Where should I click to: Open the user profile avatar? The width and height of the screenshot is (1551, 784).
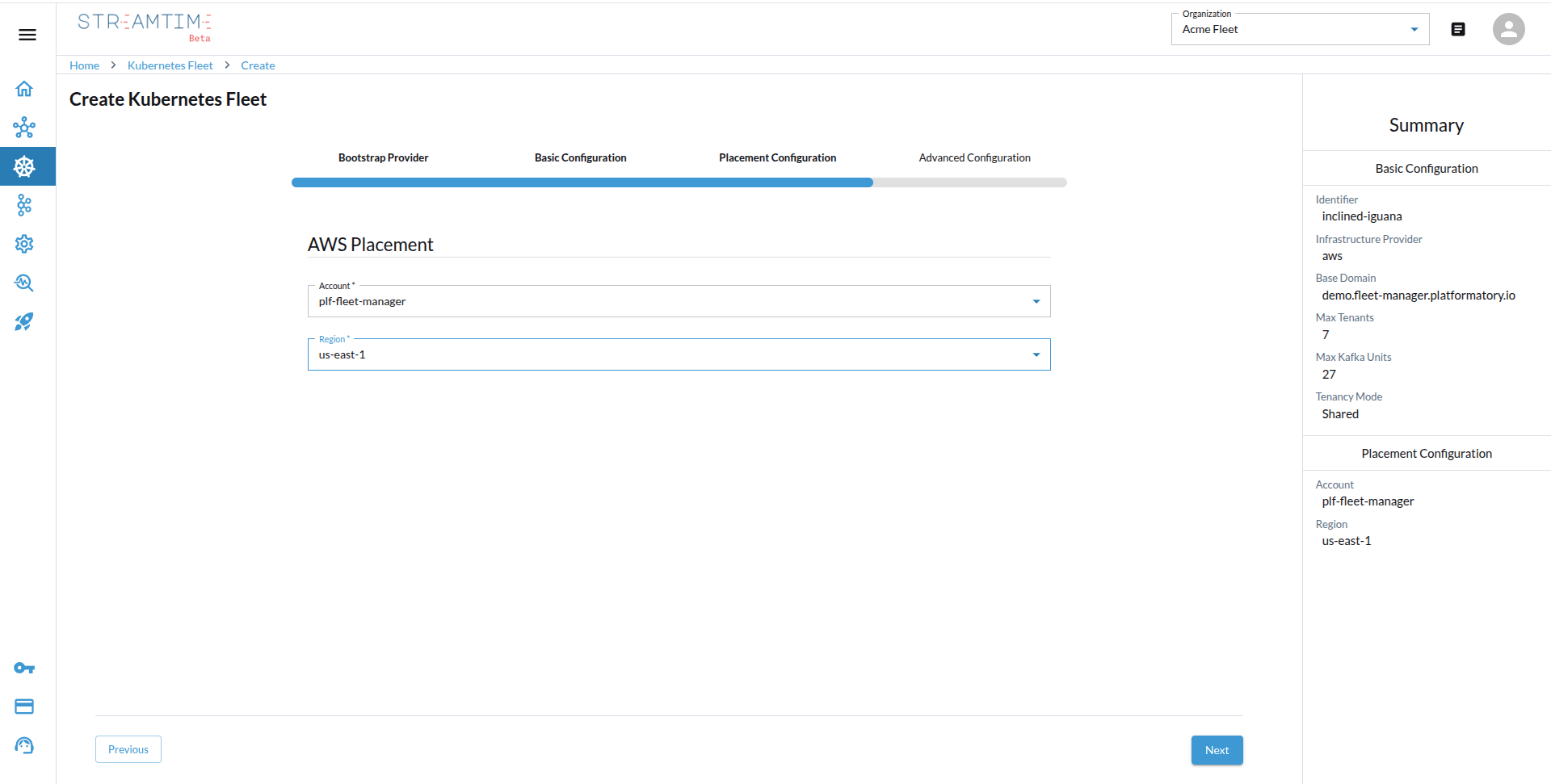click(1508, 29)
